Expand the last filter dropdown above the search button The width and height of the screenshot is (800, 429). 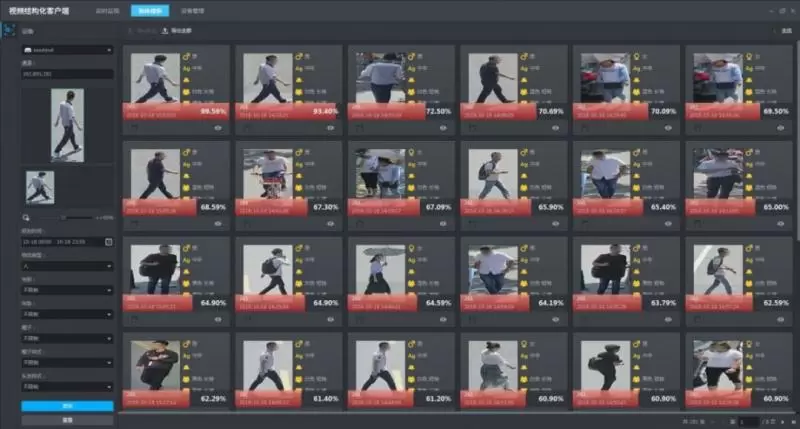coord(66,387)
